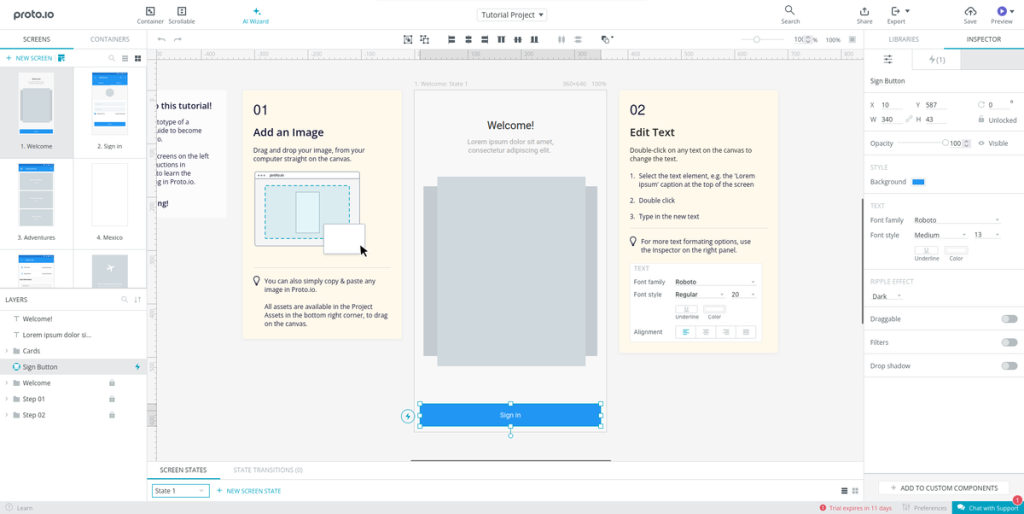Group selected items with first arrange icon
The width and height of the screenshot is (1024, 514).
408,40
